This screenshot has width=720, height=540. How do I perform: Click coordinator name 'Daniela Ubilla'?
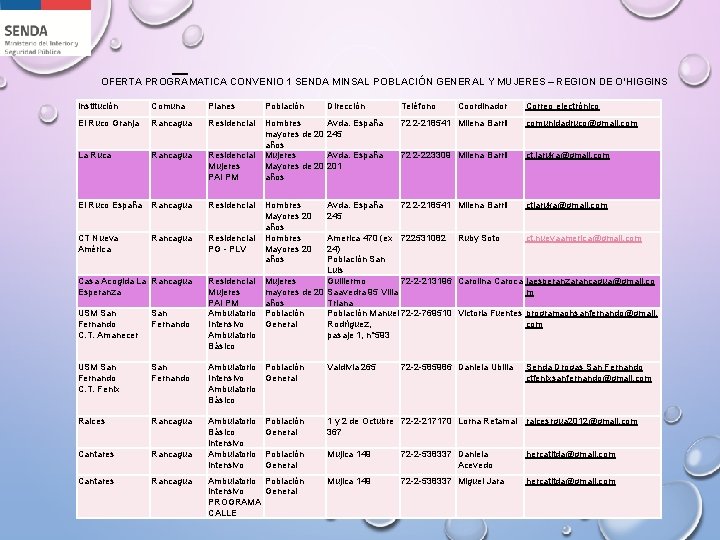point(486,367)
